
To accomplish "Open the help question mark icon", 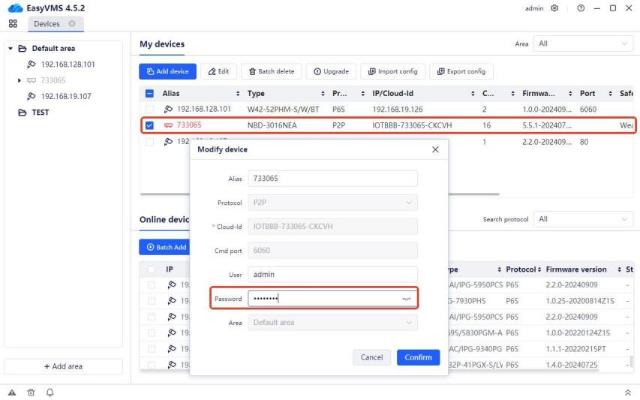I will 578,8.
